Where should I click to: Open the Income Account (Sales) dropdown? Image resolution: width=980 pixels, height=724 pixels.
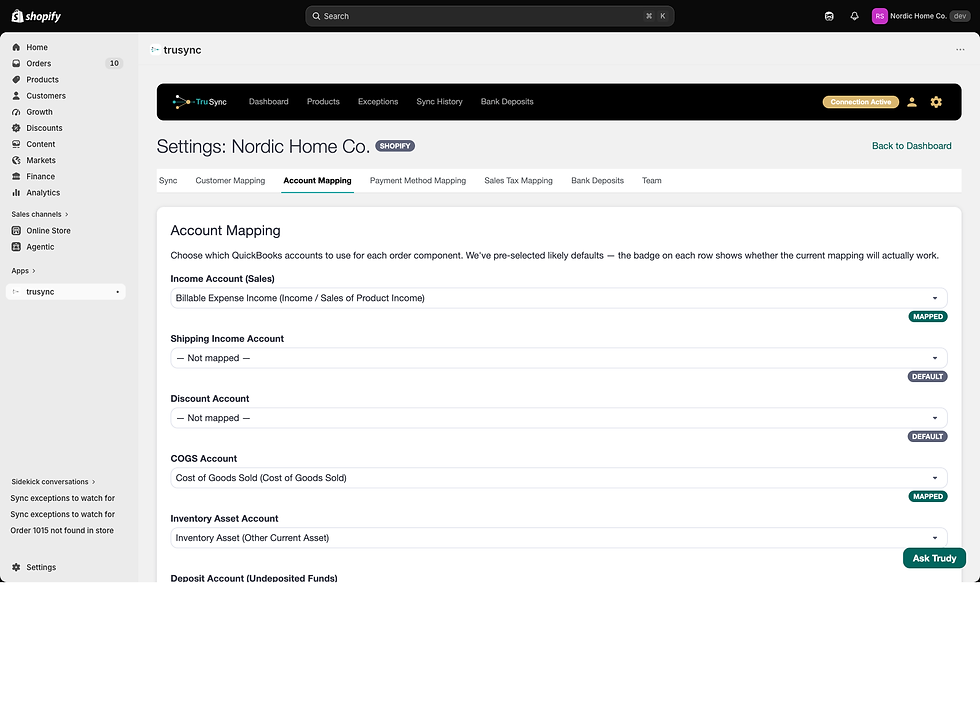[x=559, y=298]
